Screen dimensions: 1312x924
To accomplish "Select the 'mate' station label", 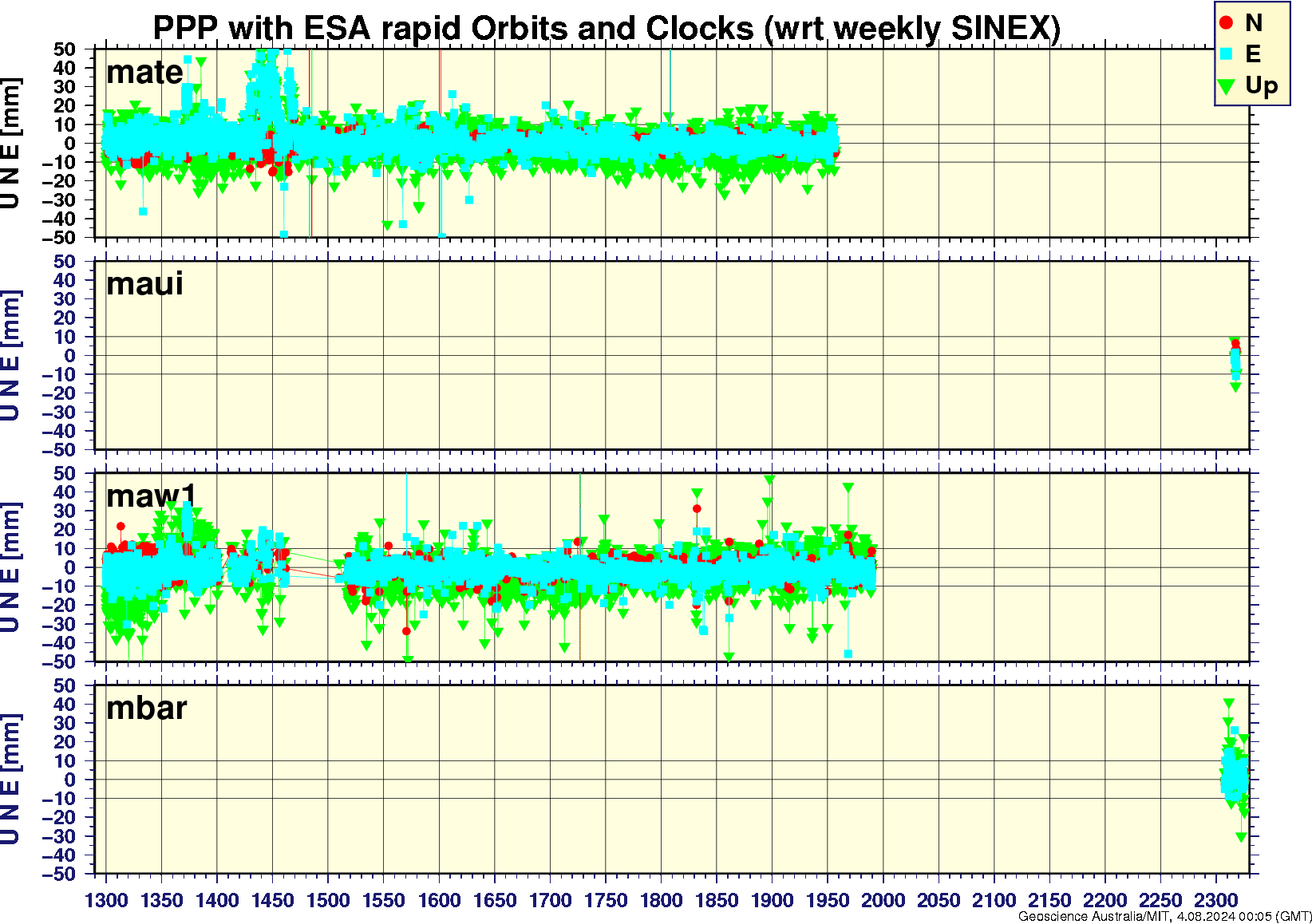I will 144,73.
